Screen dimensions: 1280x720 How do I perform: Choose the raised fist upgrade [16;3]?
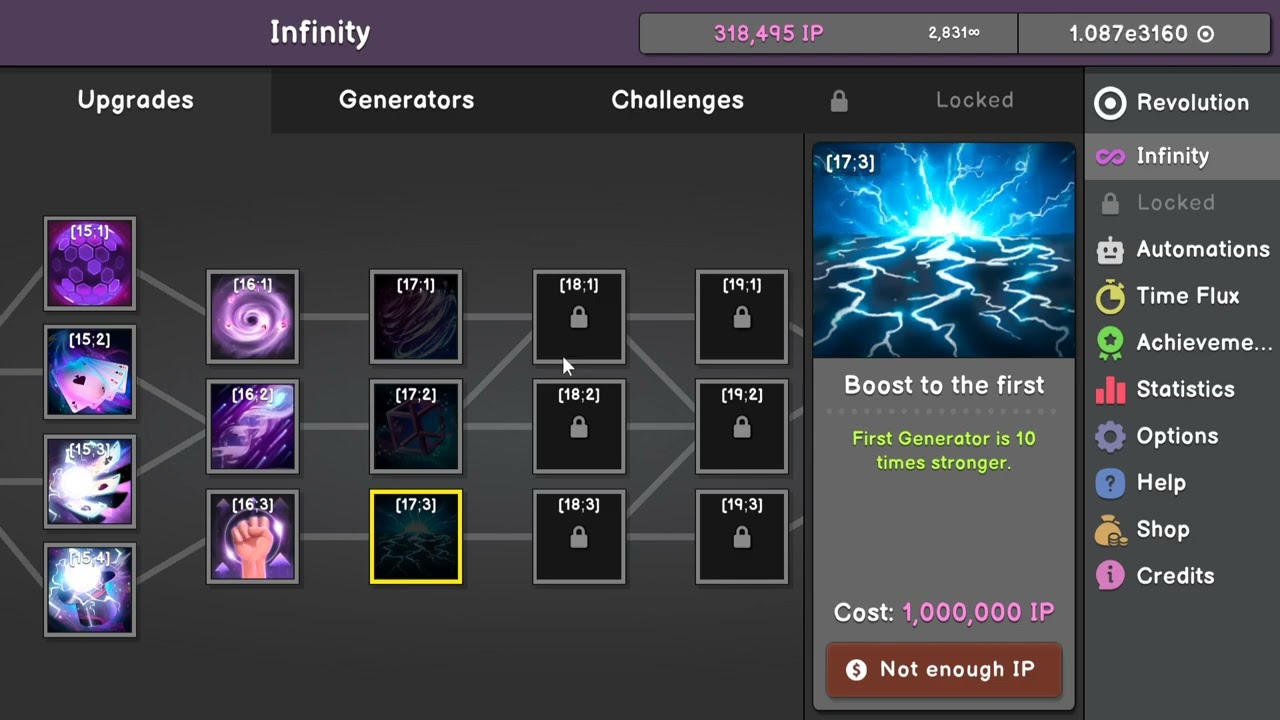252,536
